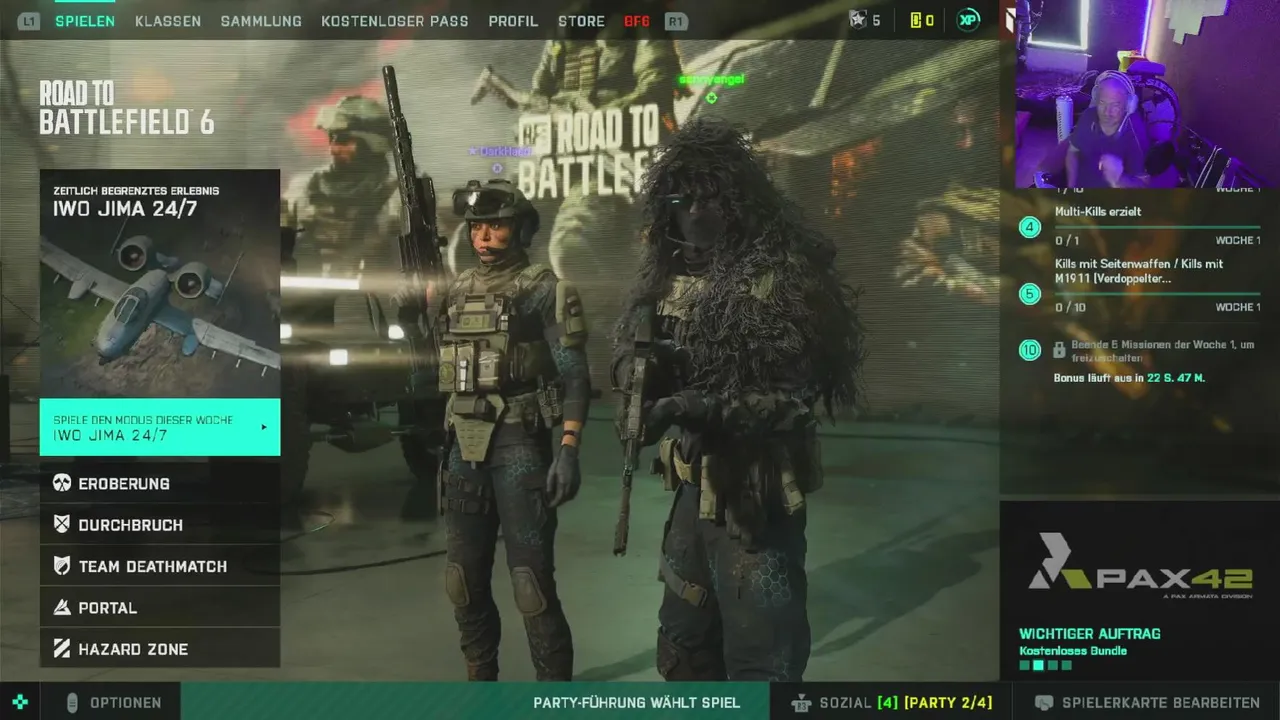Select the third promo page indicator square
The image size is (1280, 720).
(1052, 665)
